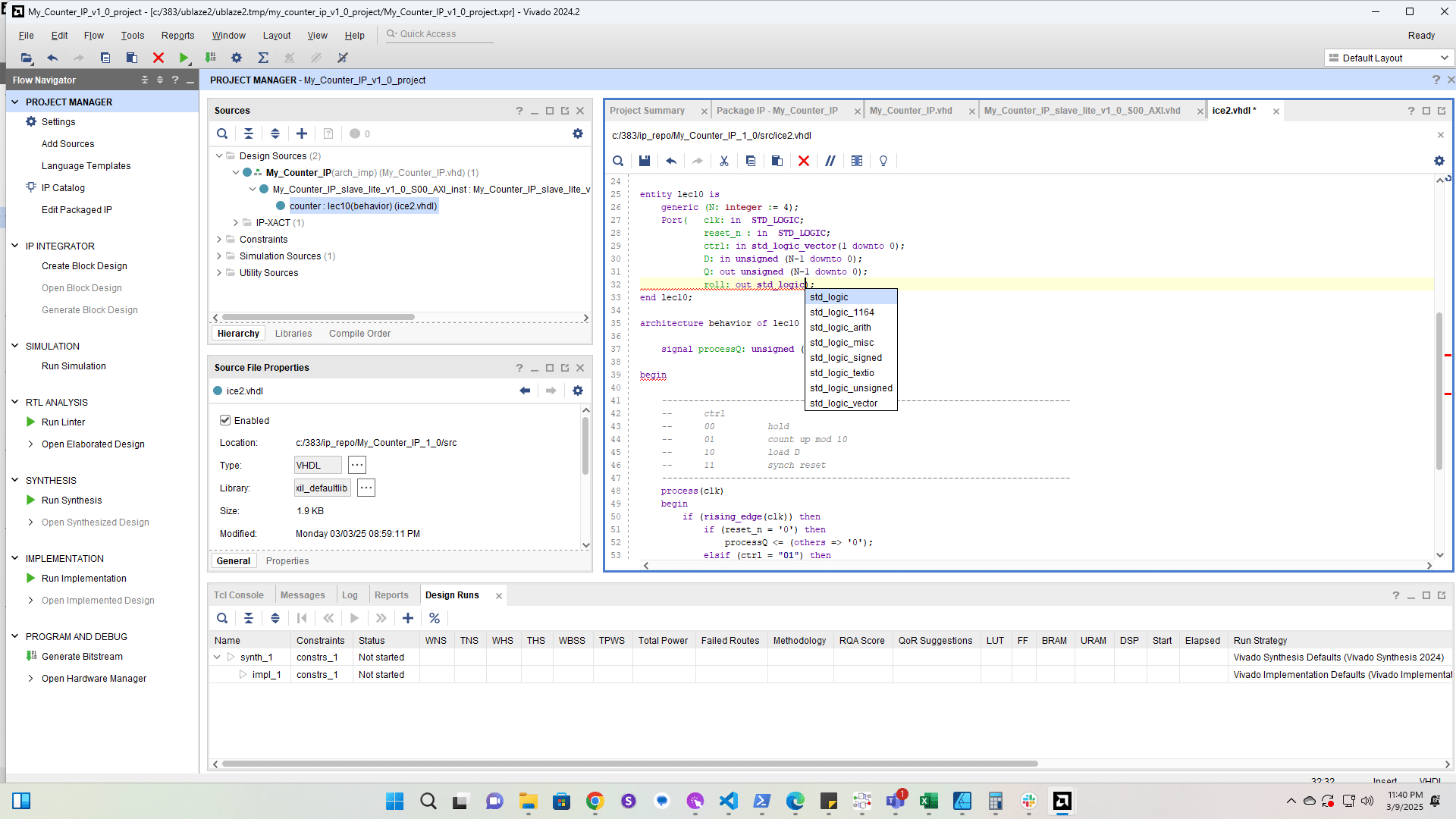Click the red delete X in editor toolbar
Image resolution: width=1456 pixels, height=819 pixels.
804,161
